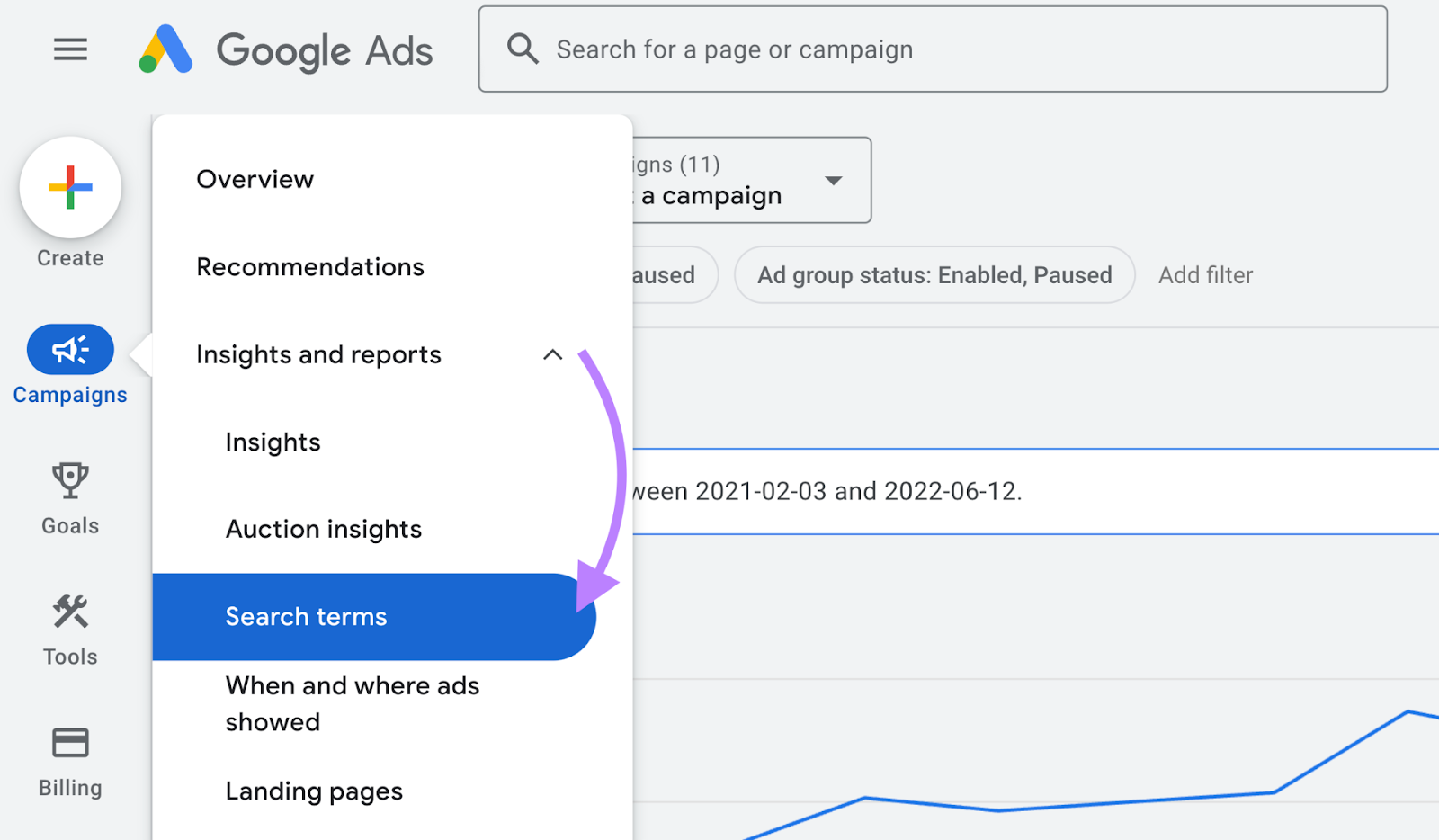This screenshot has width=1439, height=840.
Task: Click the Google Ads logo
Action: 286,50
